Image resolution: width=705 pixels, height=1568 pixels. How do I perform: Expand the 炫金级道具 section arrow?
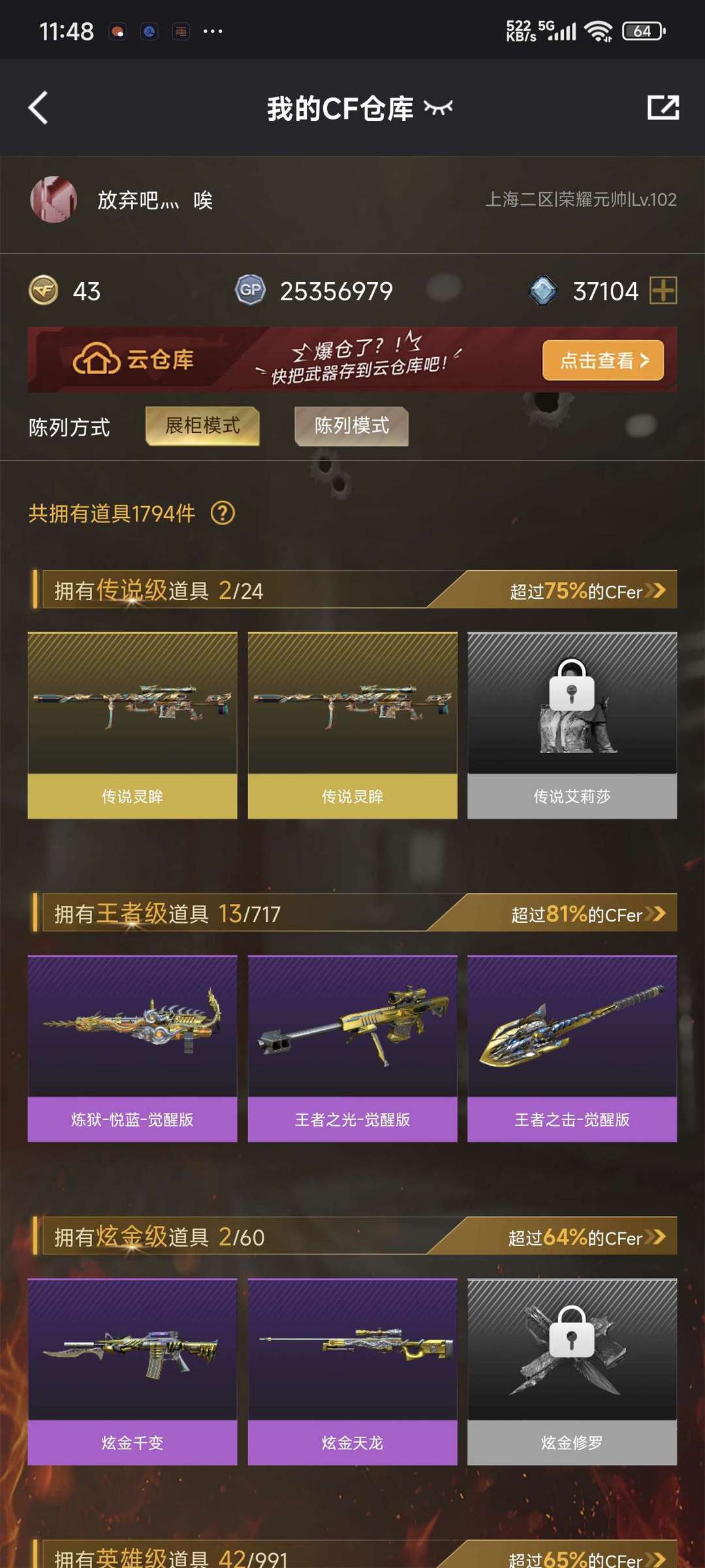(655, 1237)
